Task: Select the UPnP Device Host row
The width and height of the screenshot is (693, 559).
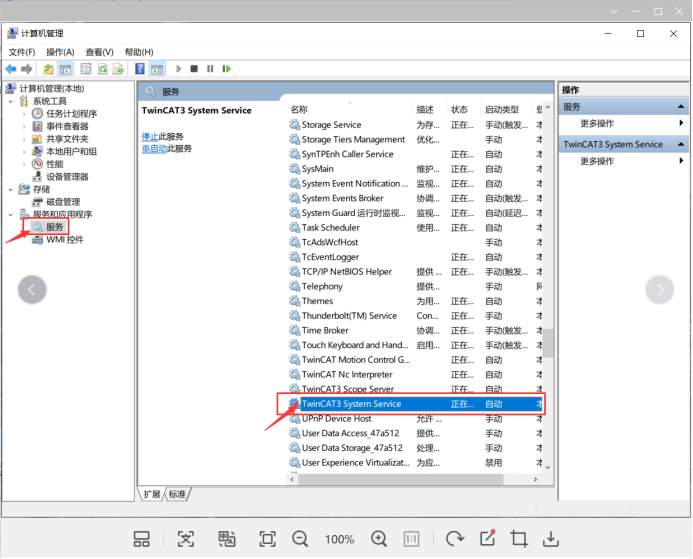Action: tap(415, 419)
